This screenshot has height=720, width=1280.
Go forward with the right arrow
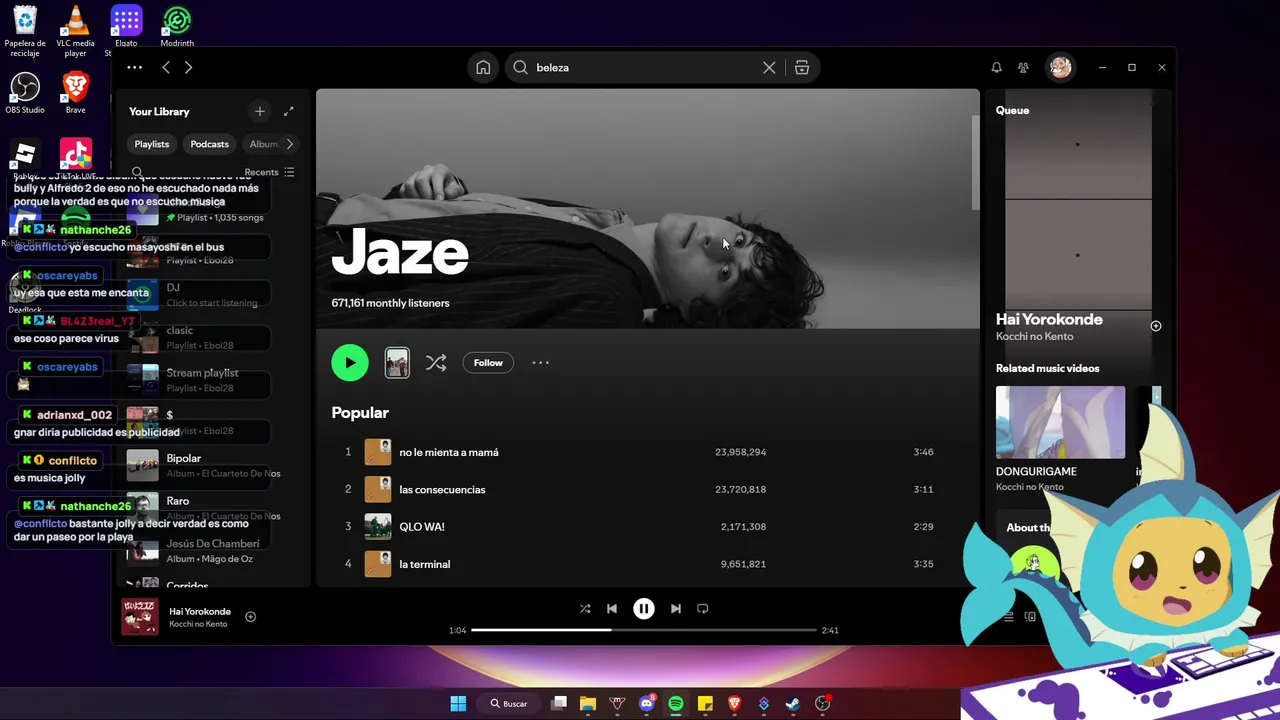[x=188, y=67]
